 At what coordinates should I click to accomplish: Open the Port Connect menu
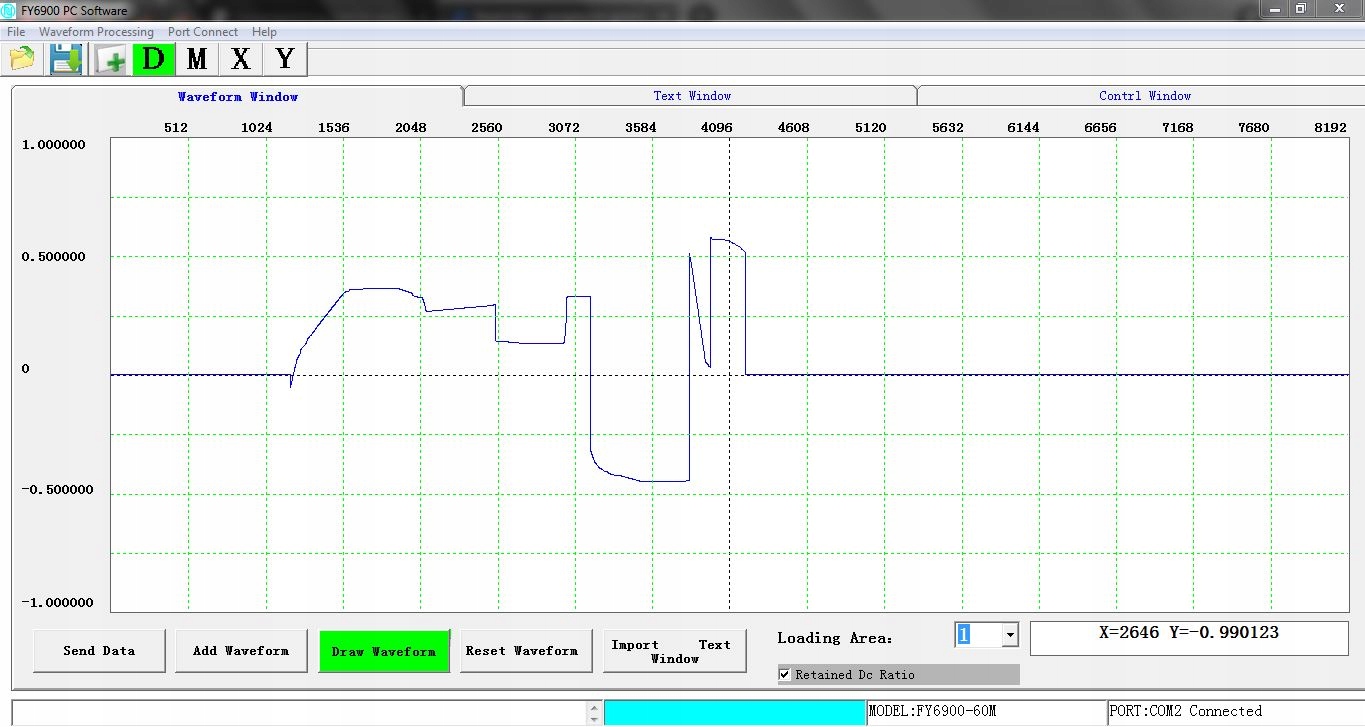(203, 32)
